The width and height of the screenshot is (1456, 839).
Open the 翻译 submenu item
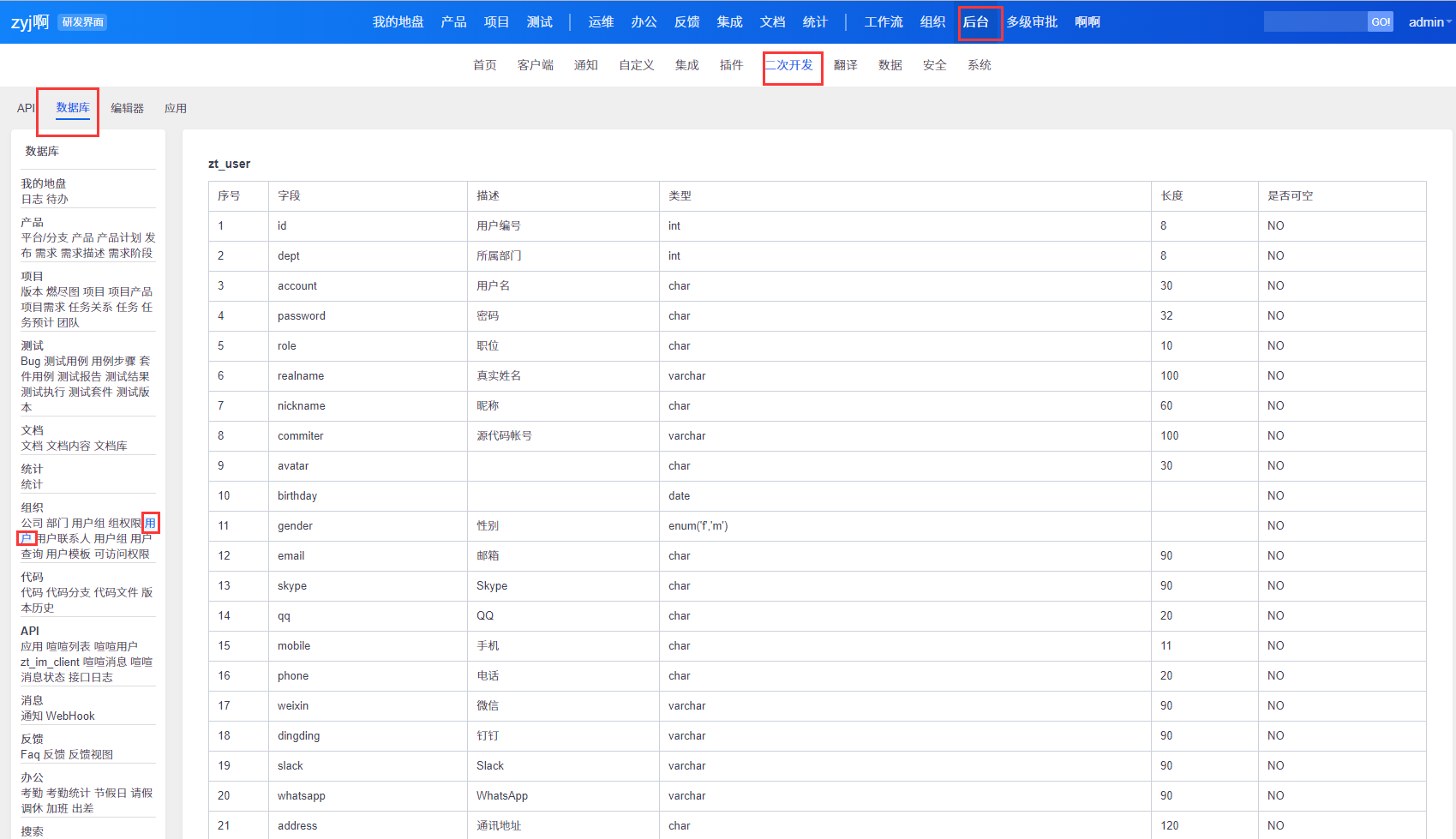click(845, 65)
